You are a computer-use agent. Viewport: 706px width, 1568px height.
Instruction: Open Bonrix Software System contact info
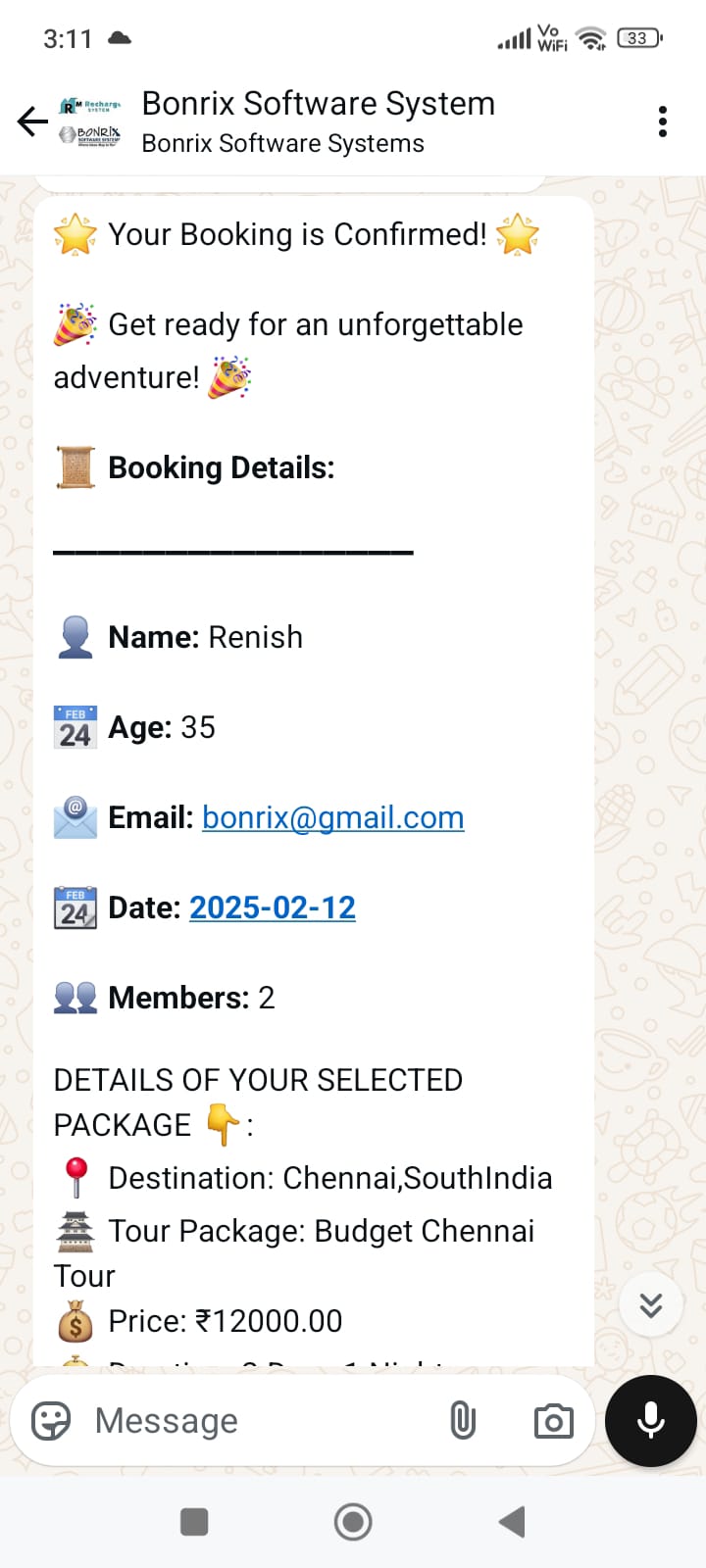(x=318, y=104)
